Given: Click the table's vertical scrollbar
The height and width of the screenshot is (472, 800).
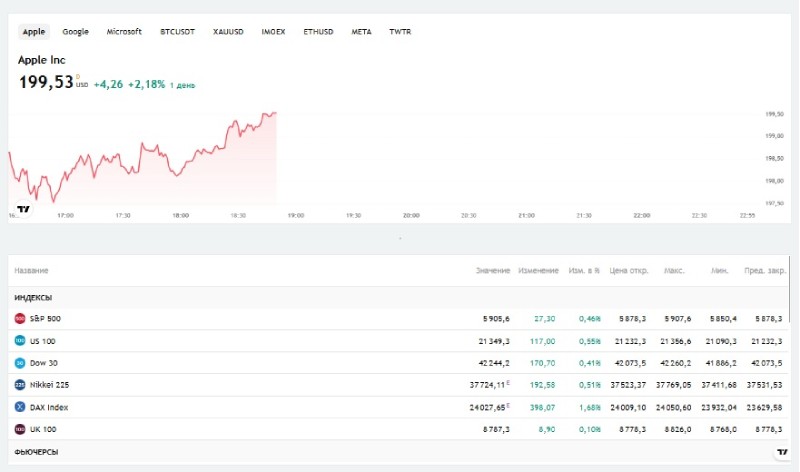Looking at the screenshot, I should (789, 289).
